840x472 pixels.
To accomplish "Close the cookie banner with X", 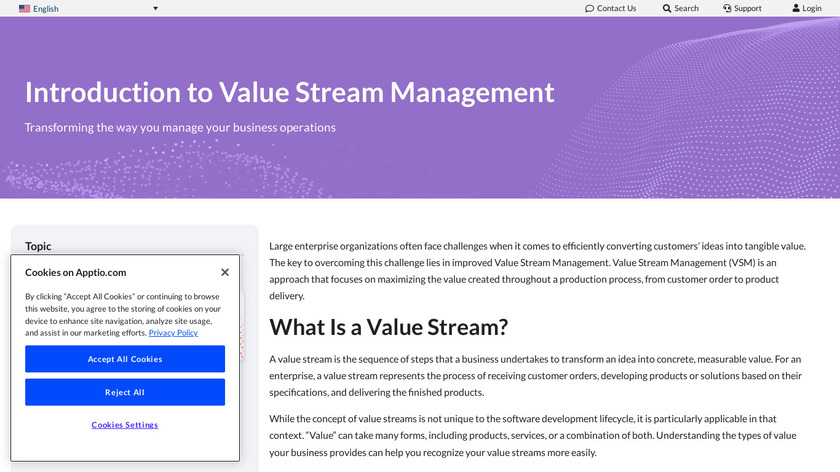I will tap(225, 272).
